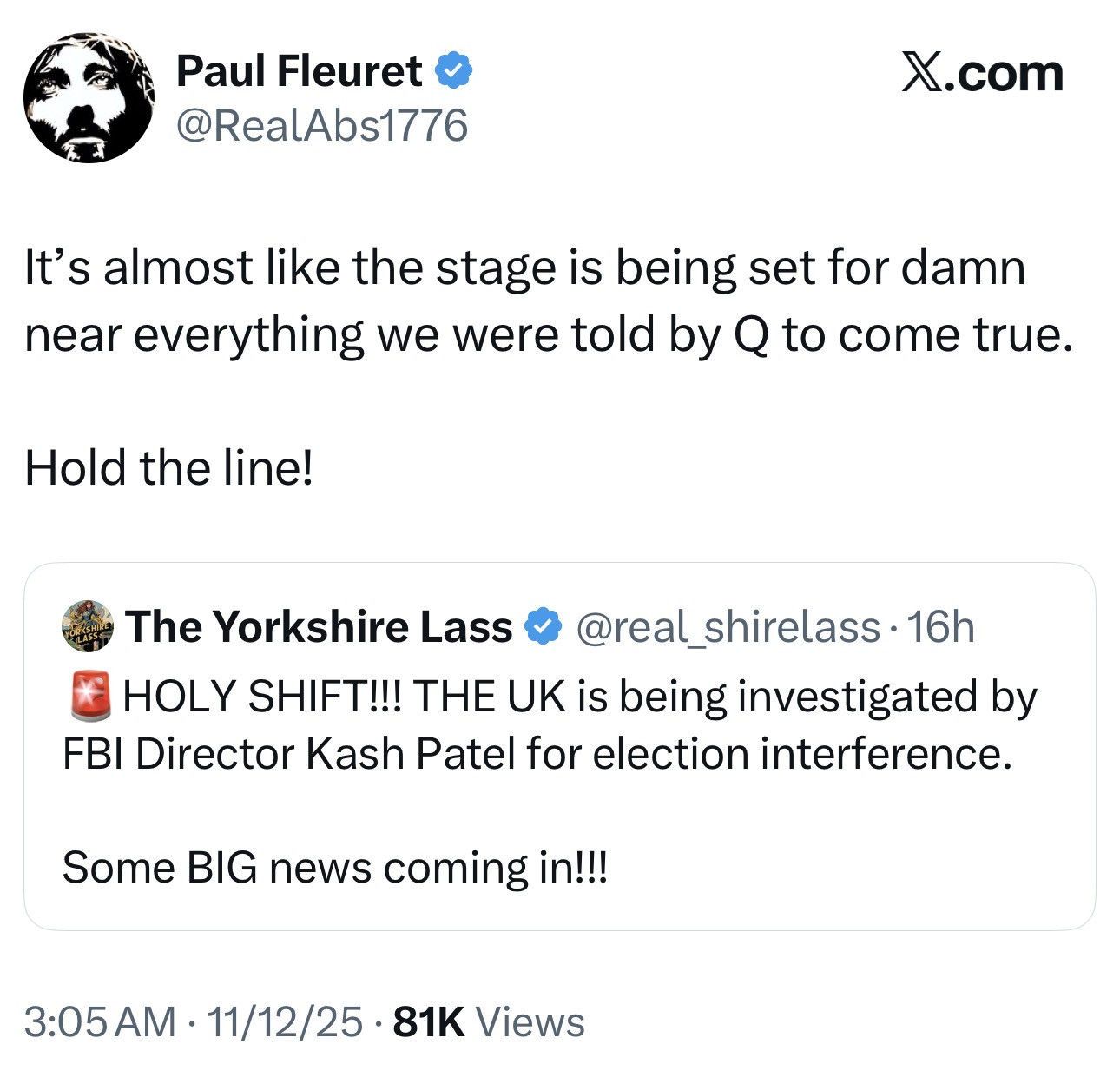Click the 3:05 AM post time
Screen dimensions: 1120x1071
click(100, 1021)
